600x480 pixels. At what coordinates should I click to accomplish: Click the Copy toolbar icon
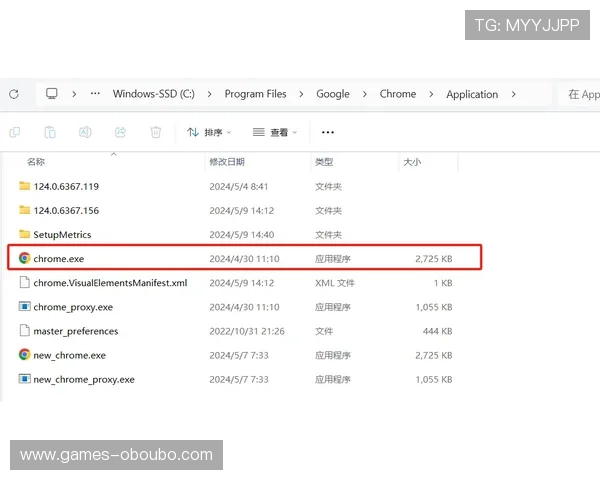coord(15,132)
